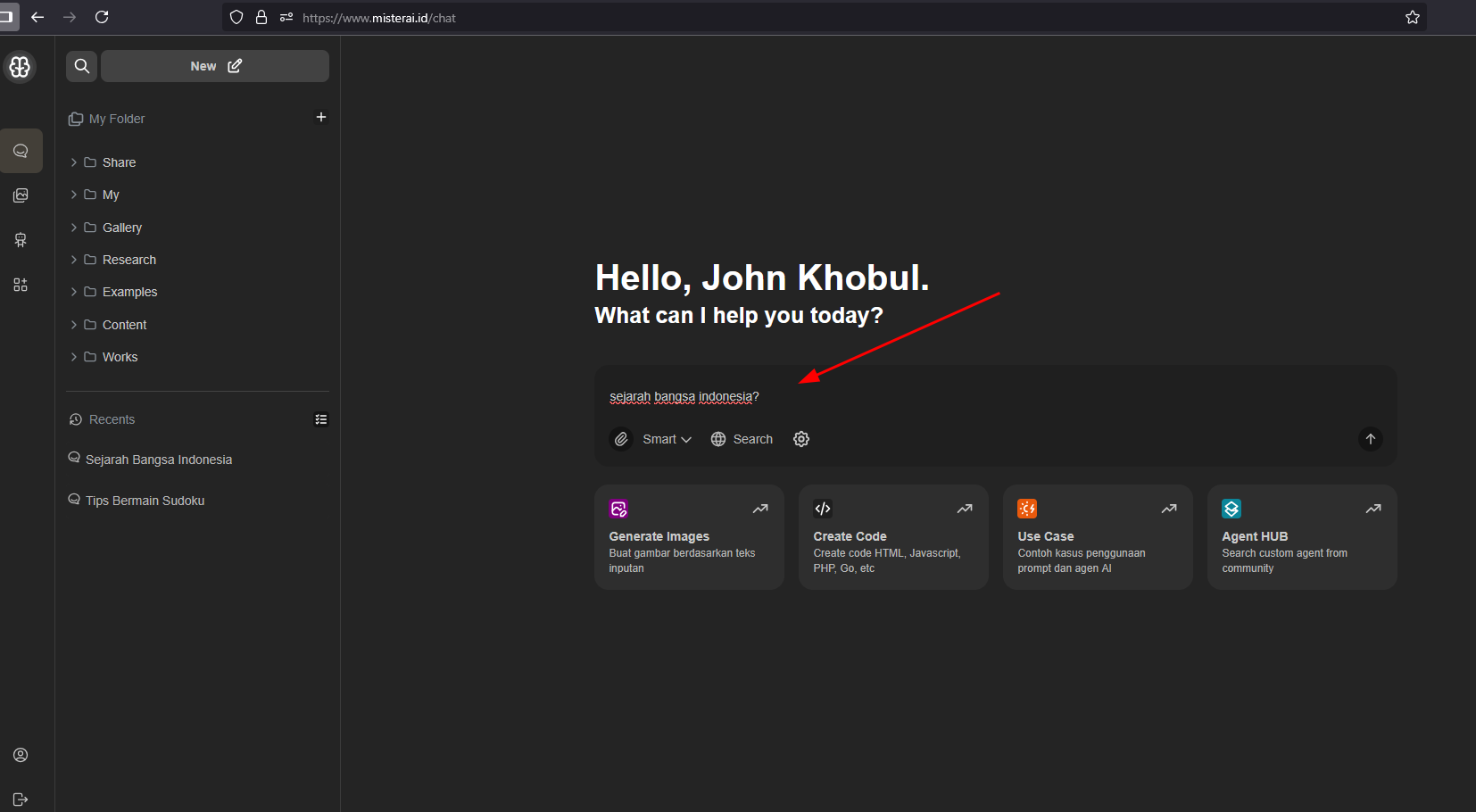Add a new folder with plus icon
The height and width of the screenshot is (812, 1476).
321,117
